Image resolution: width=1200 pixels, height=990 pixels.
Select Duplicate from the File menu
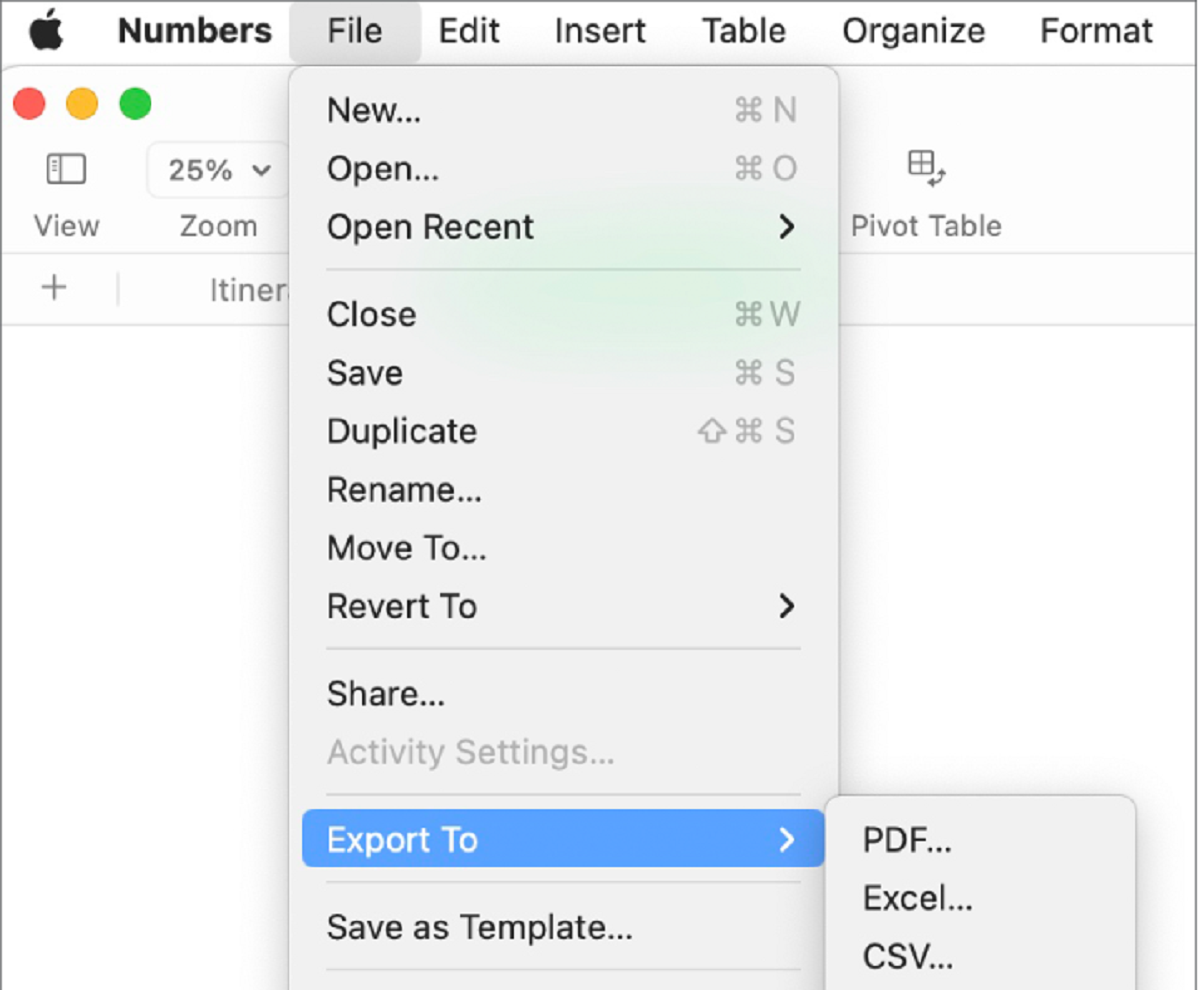pos(401,431)
